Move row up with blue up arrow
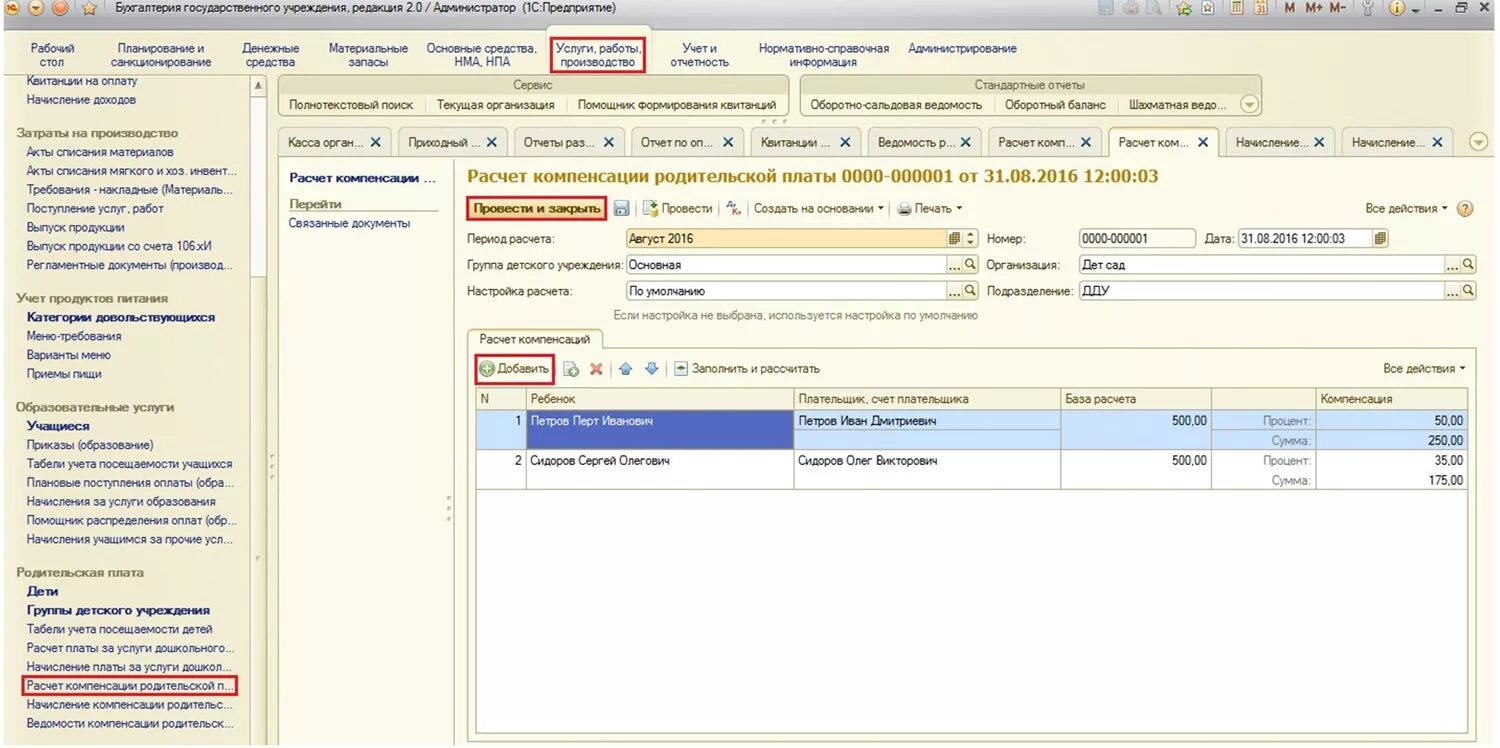The height and width of the screenshot is (748, 1500). coord(626,369)
